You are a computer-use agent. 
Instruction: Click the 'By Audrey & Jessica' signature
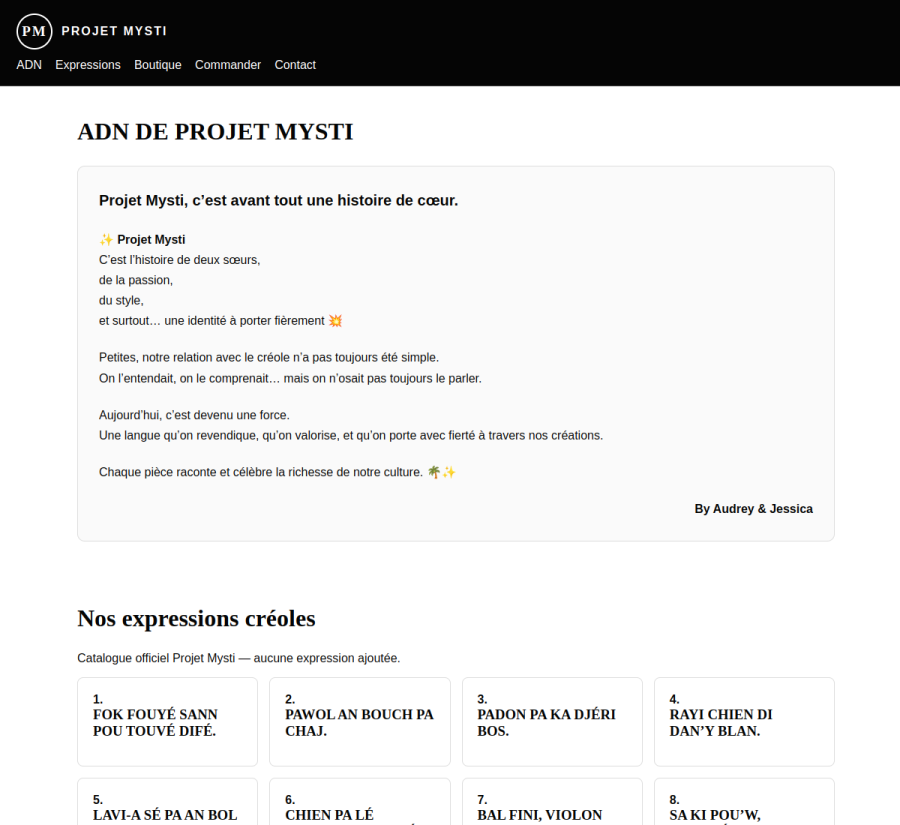(754, 509)
